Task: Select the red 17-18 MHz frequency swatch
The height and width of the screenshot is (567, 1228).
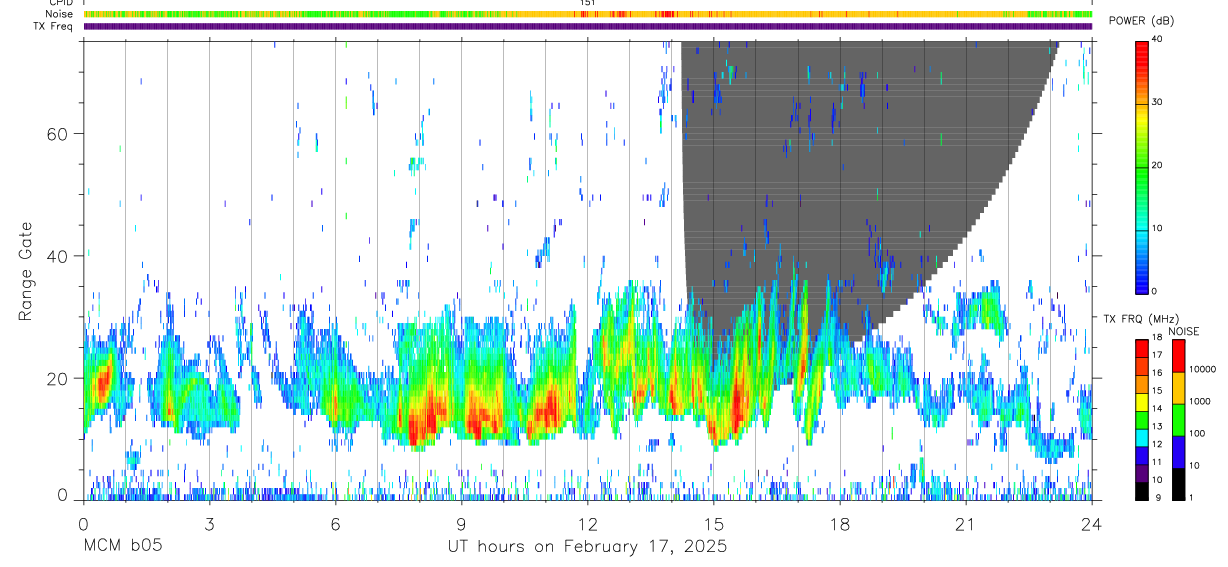Action: (1142, 348)
